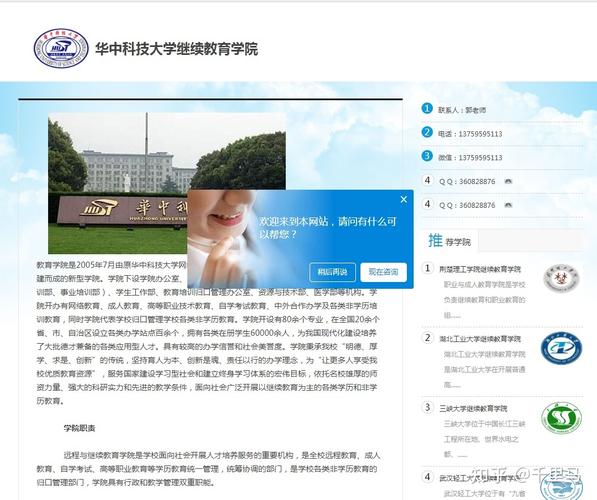Click the number 2 phone icon
The height and width of the screenshot is (500, 597).
click(x=427, y=132)
